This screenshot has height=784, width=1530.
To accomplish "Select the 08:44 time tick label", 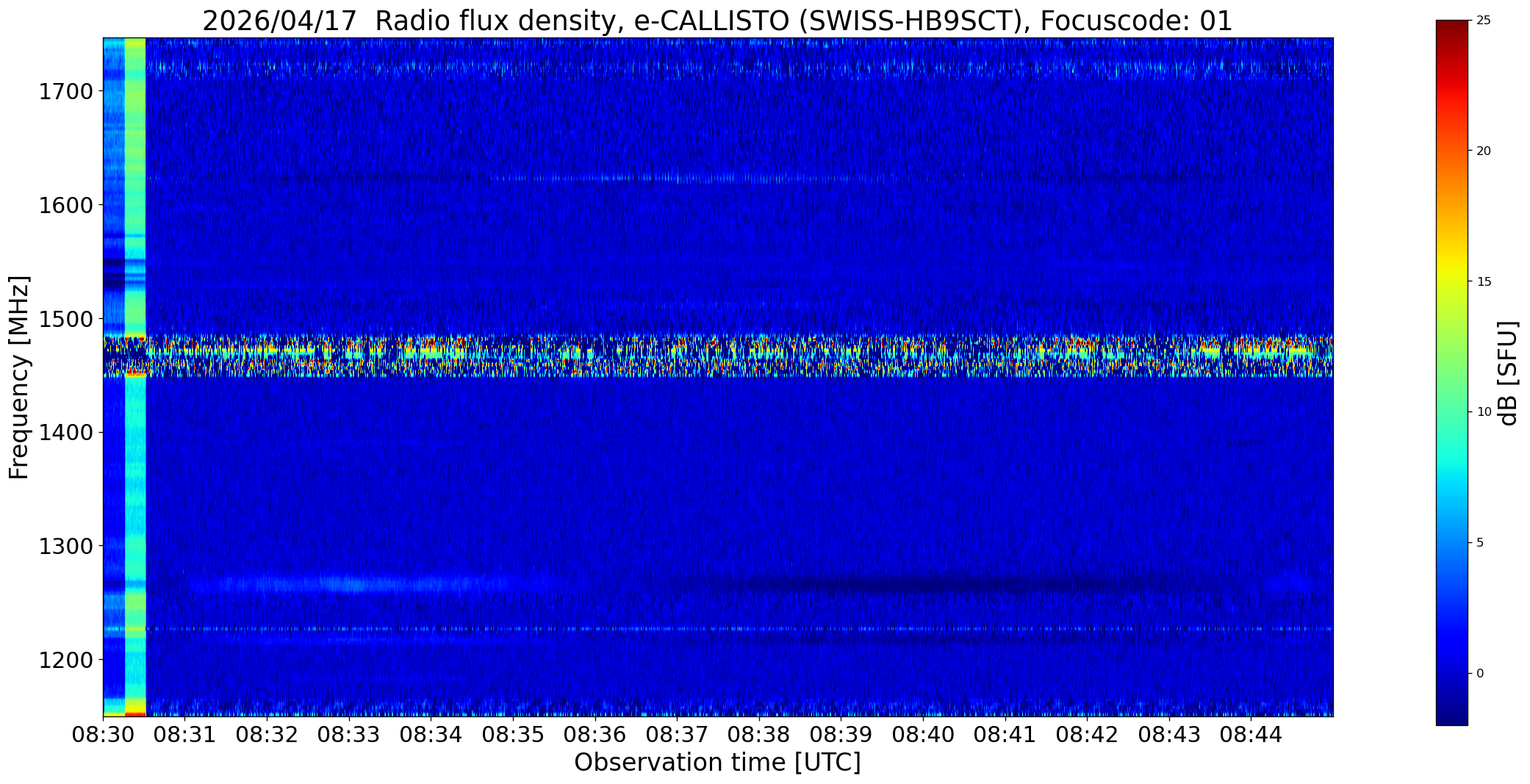I will 1251,735.
